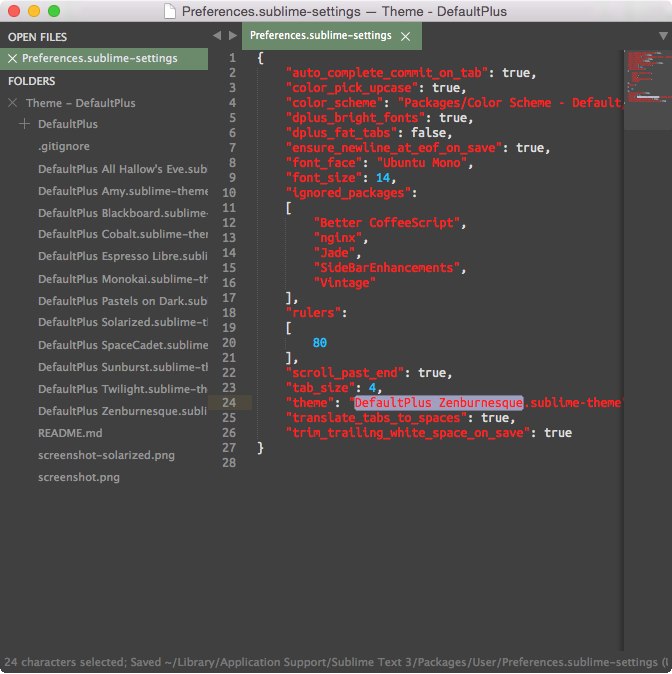Open DefaultPlus Zenburnesque theme file in sidebar
Screen dimensions: 672x674
(123, 411)
